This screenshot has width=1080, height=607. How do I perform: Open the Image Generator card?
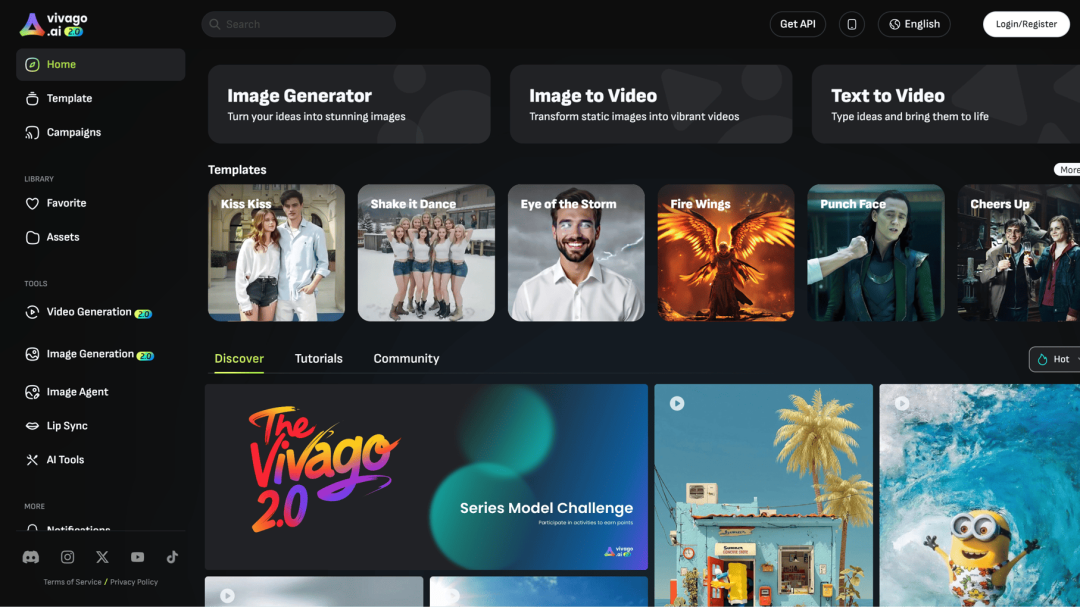coord(349,104)
